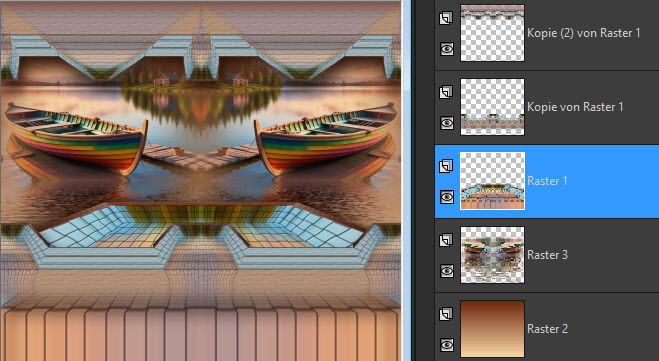Click the raster layer icon on Raster 1
This screenshot has height=361, width=659.
pyautogui.click(x=446, y=166)
